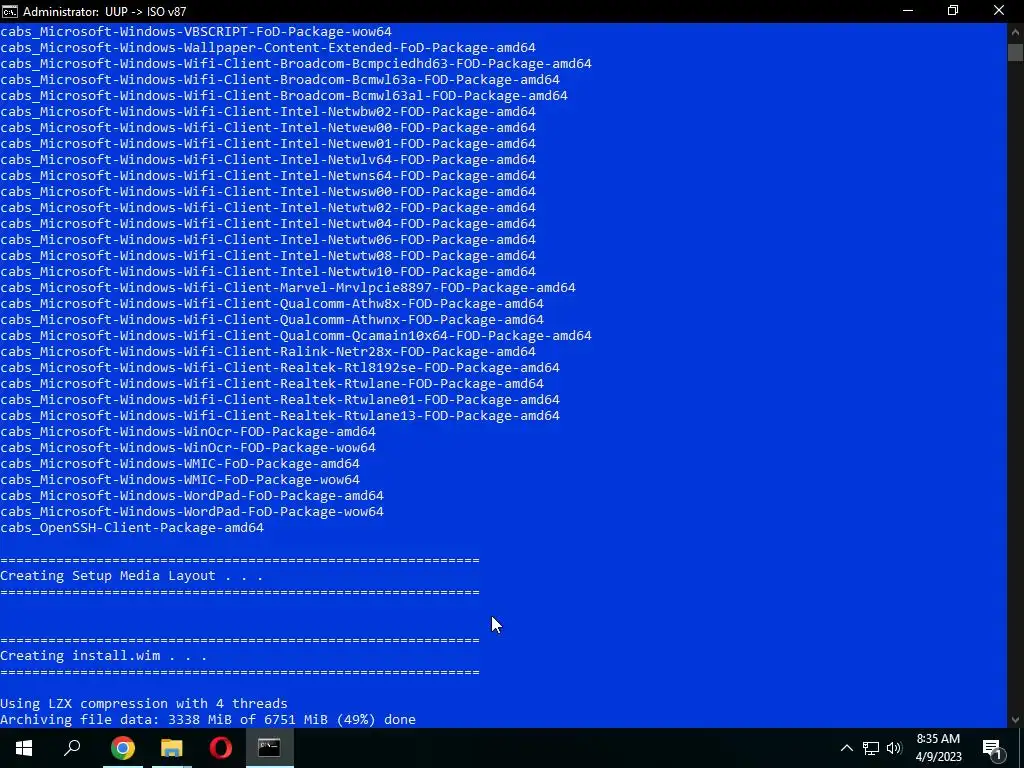Minimize the UUP -> ISO window
This screenshot has width=1024, height=768.
[x=908, y=11]
